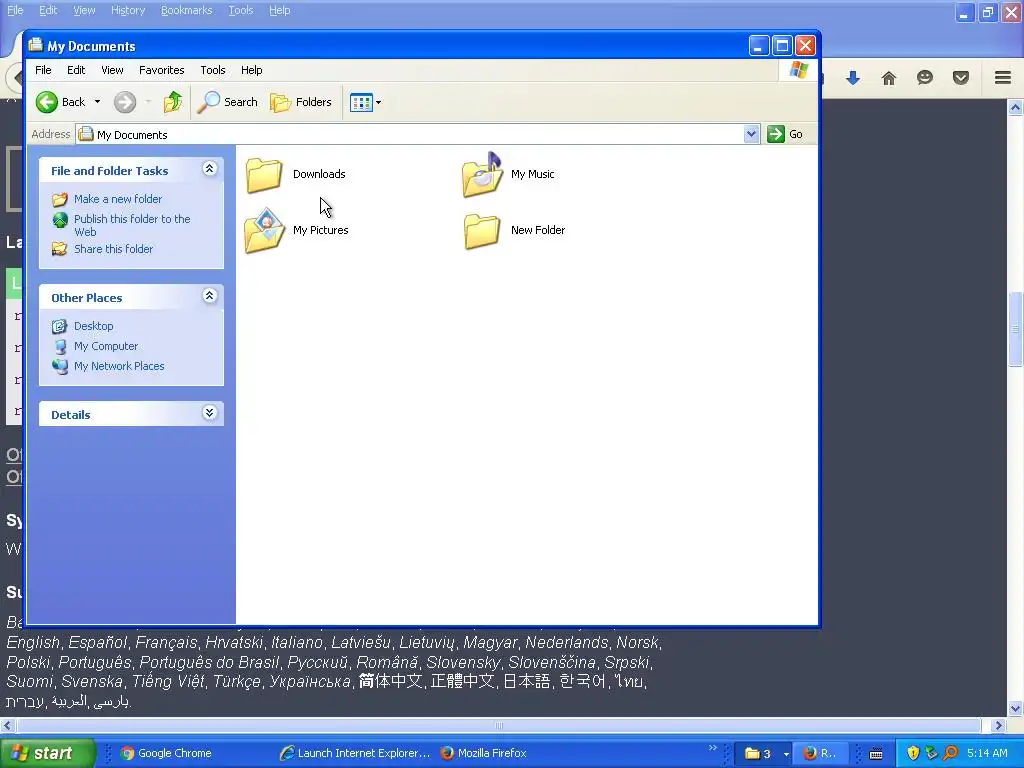
Task: Open the Firefox Bookmarks menu
Action: tap(186, 10)
